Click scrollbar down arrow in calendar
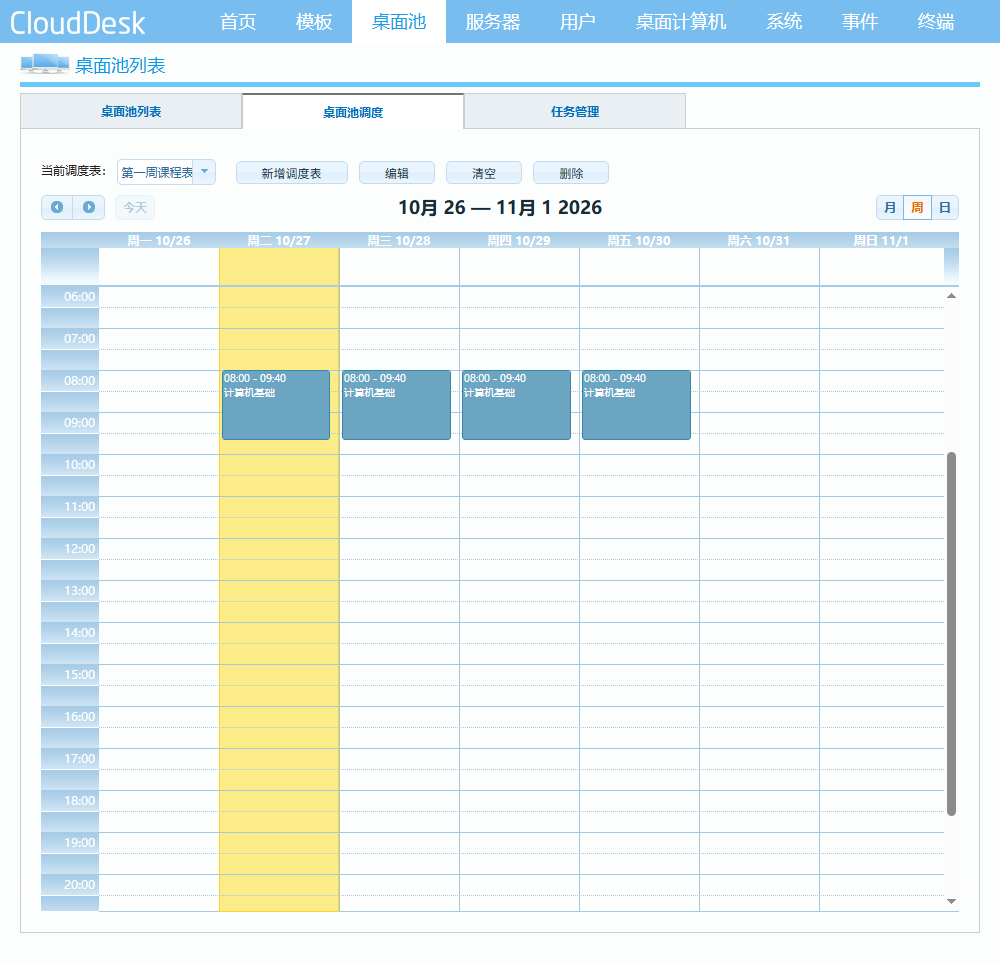Viewport: 1000px width, 964px height. click(952, 901)
